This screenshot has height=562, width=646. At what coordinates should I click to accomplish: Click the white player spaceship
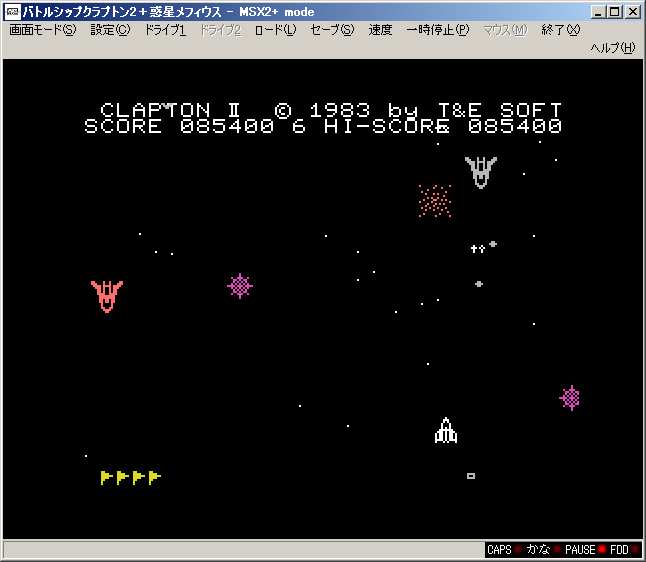coord(446,430)
